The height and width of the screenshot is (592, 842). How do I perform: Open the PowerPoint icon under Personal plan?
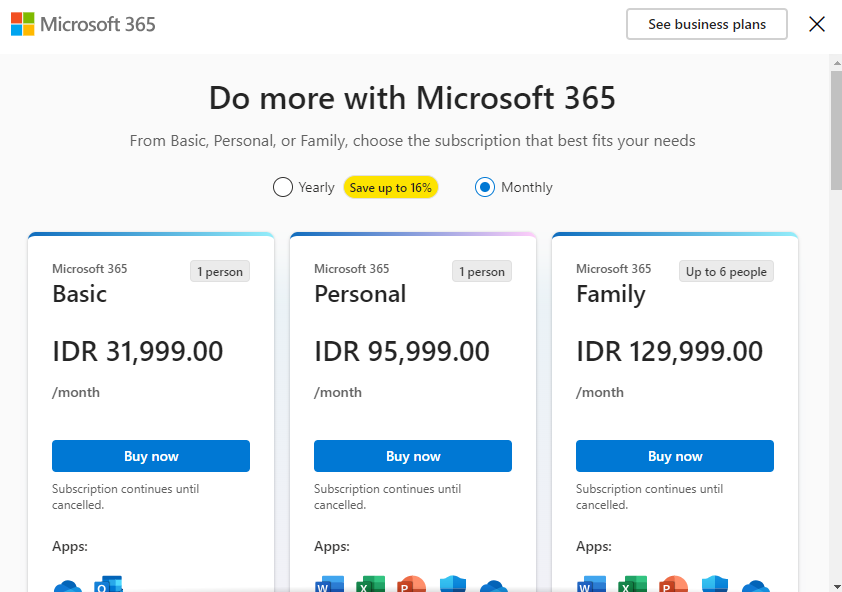coord(411,586)
